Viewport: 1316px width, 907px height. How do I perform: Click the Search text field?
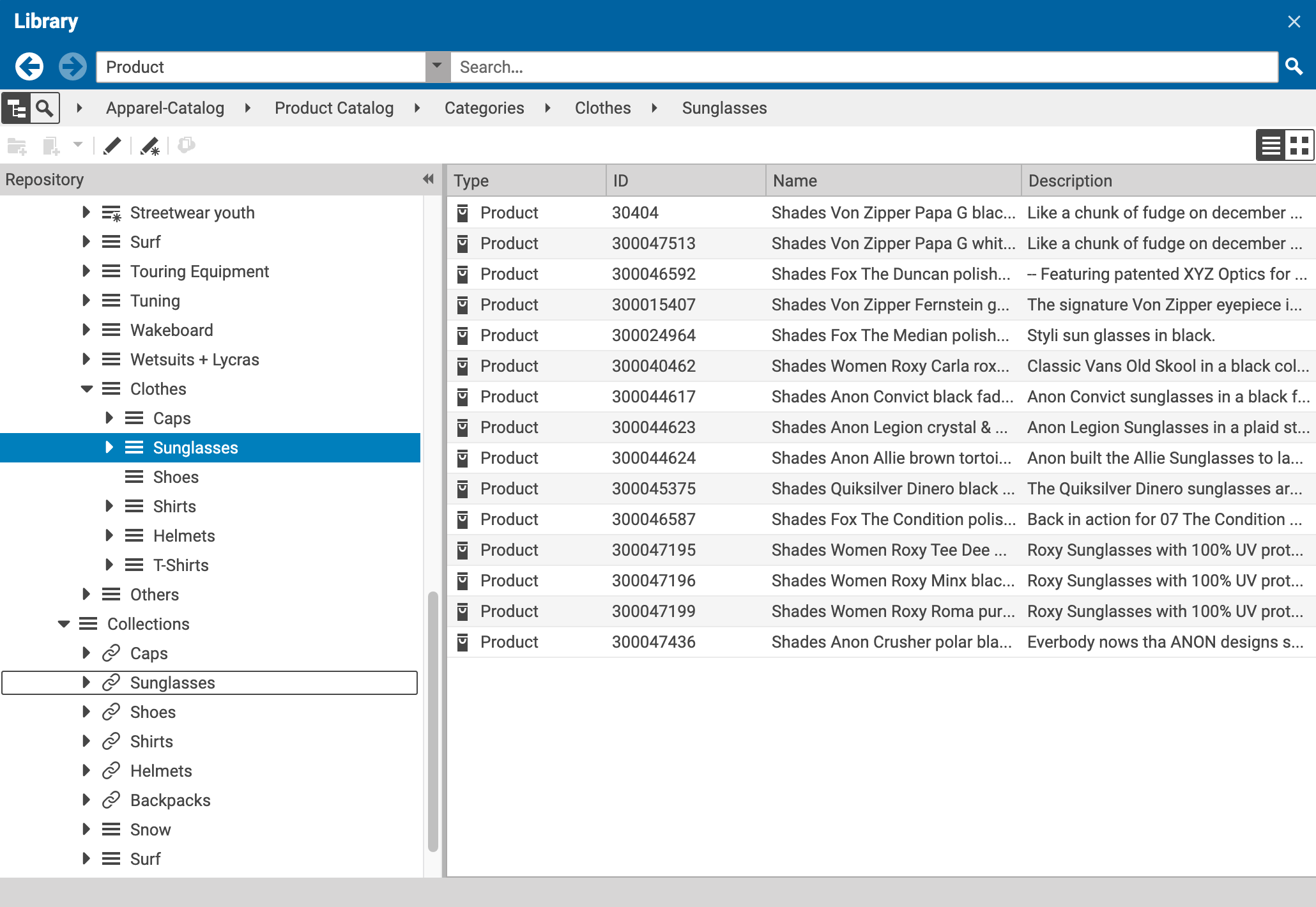[862, 66]
